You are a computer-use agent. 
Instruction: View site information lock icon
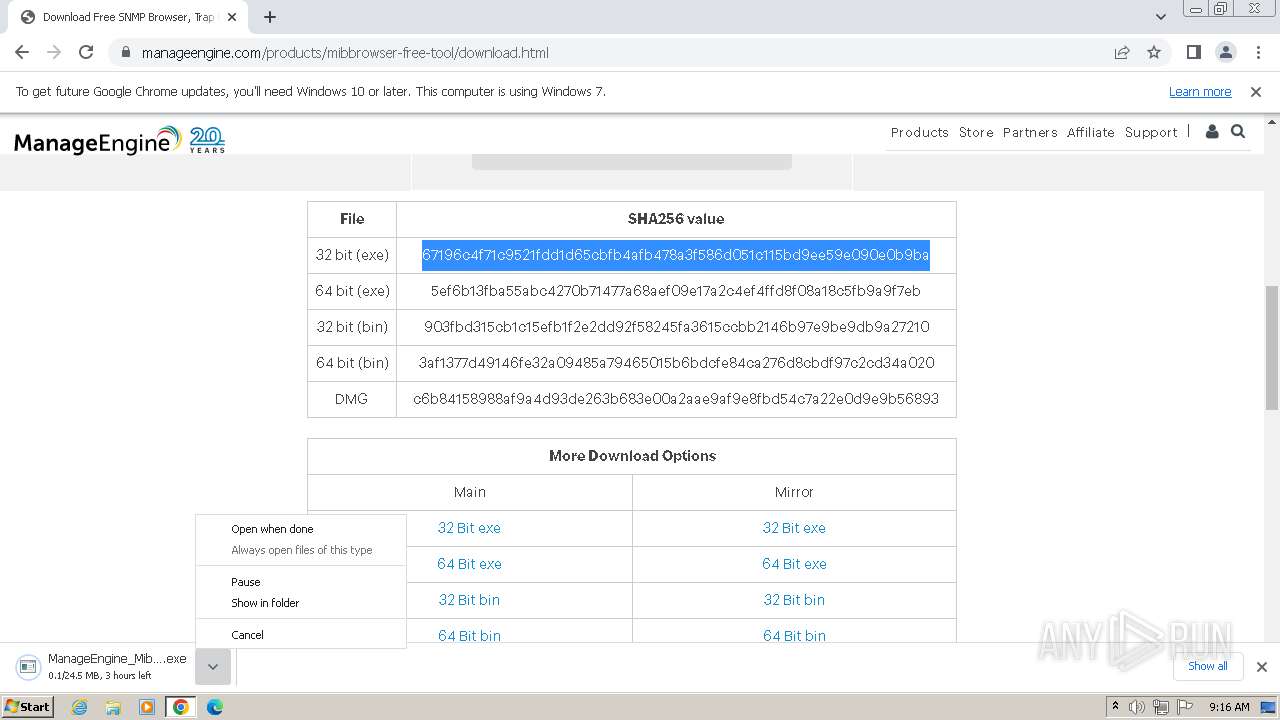[x=125, y=53]
